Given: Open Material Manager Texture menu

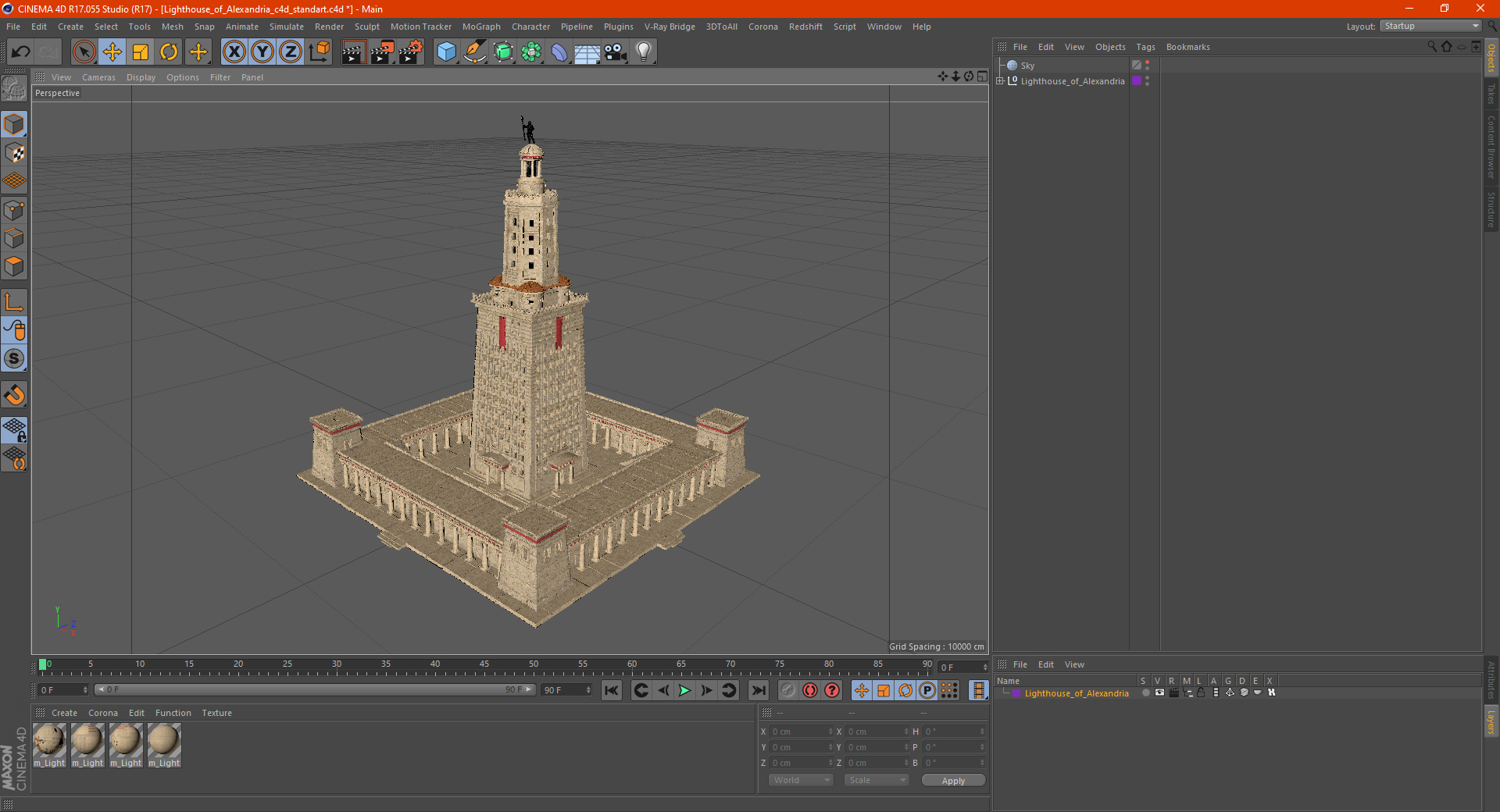Looking at the screenshot, I should pyautogui.click(x=216, y=713).
